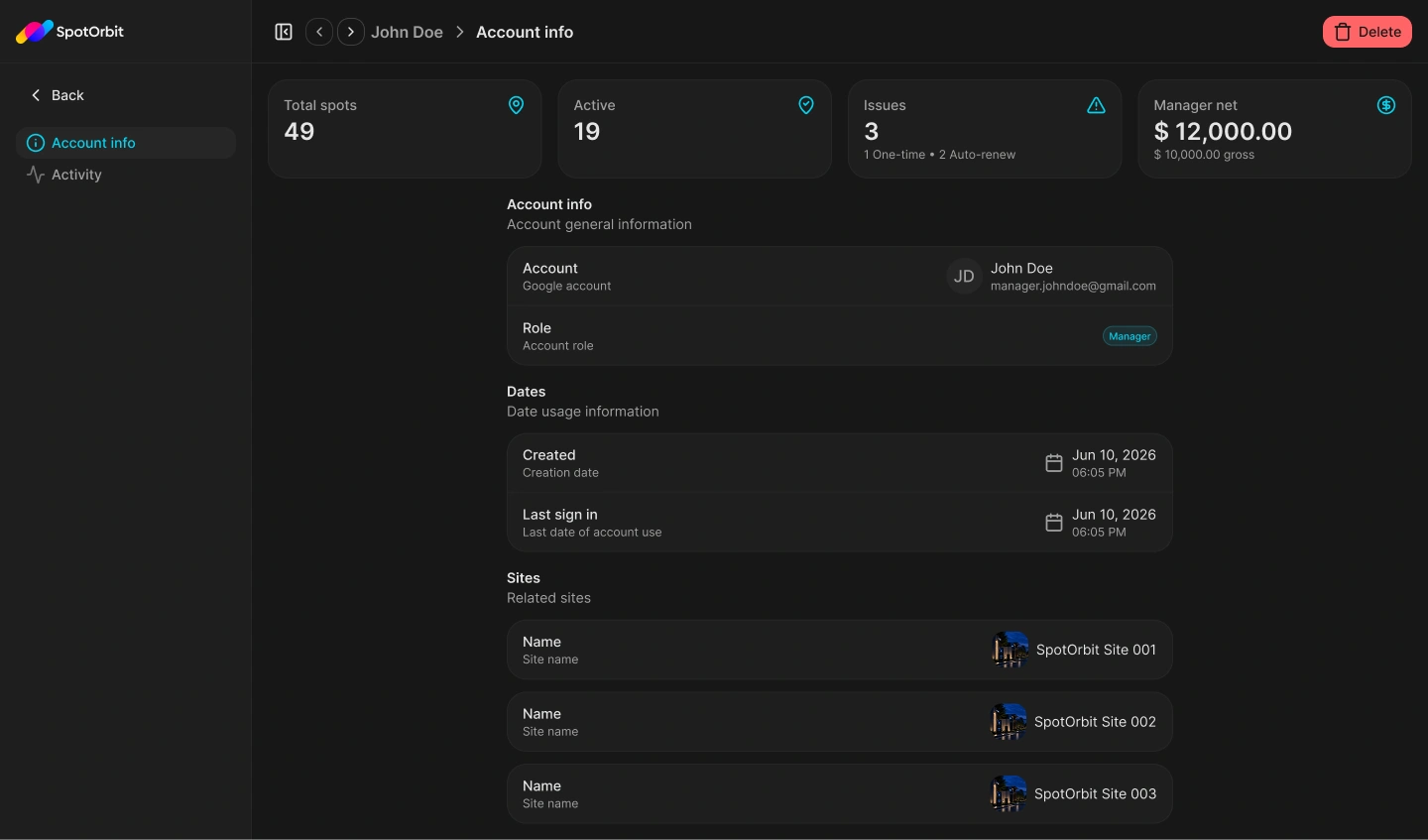
Task: Click the Manager role badge
Action: click(x=1130, y=336)
